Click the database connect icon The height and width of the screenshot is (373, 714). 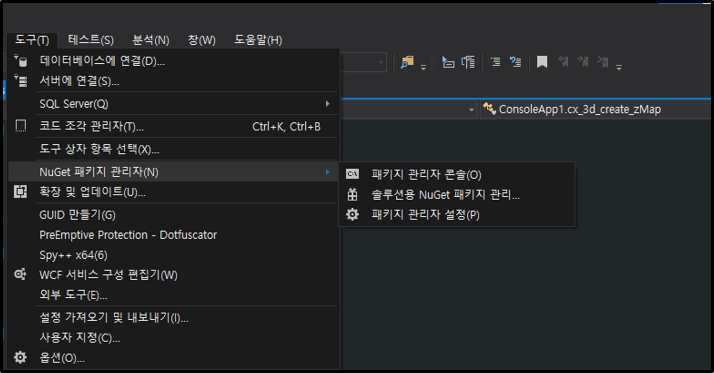20,61
